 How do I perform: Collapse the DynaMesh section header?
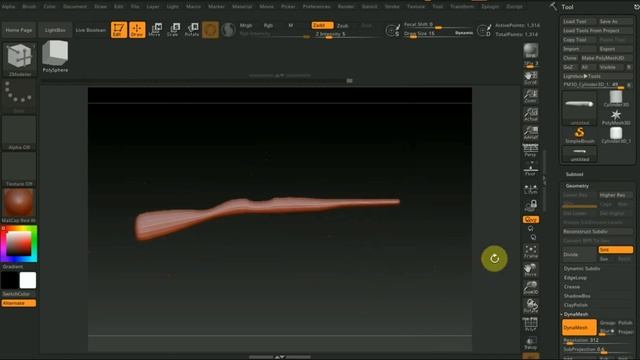[x=576, y=314]
